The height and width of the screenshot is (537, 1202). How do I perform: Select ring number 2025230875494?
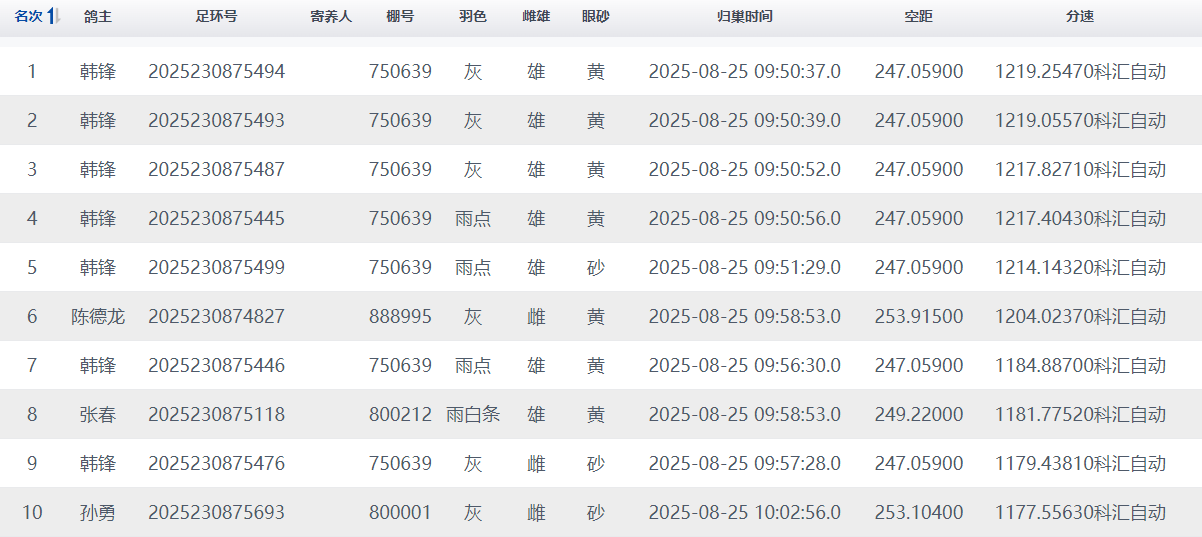[x=216, y=72]
